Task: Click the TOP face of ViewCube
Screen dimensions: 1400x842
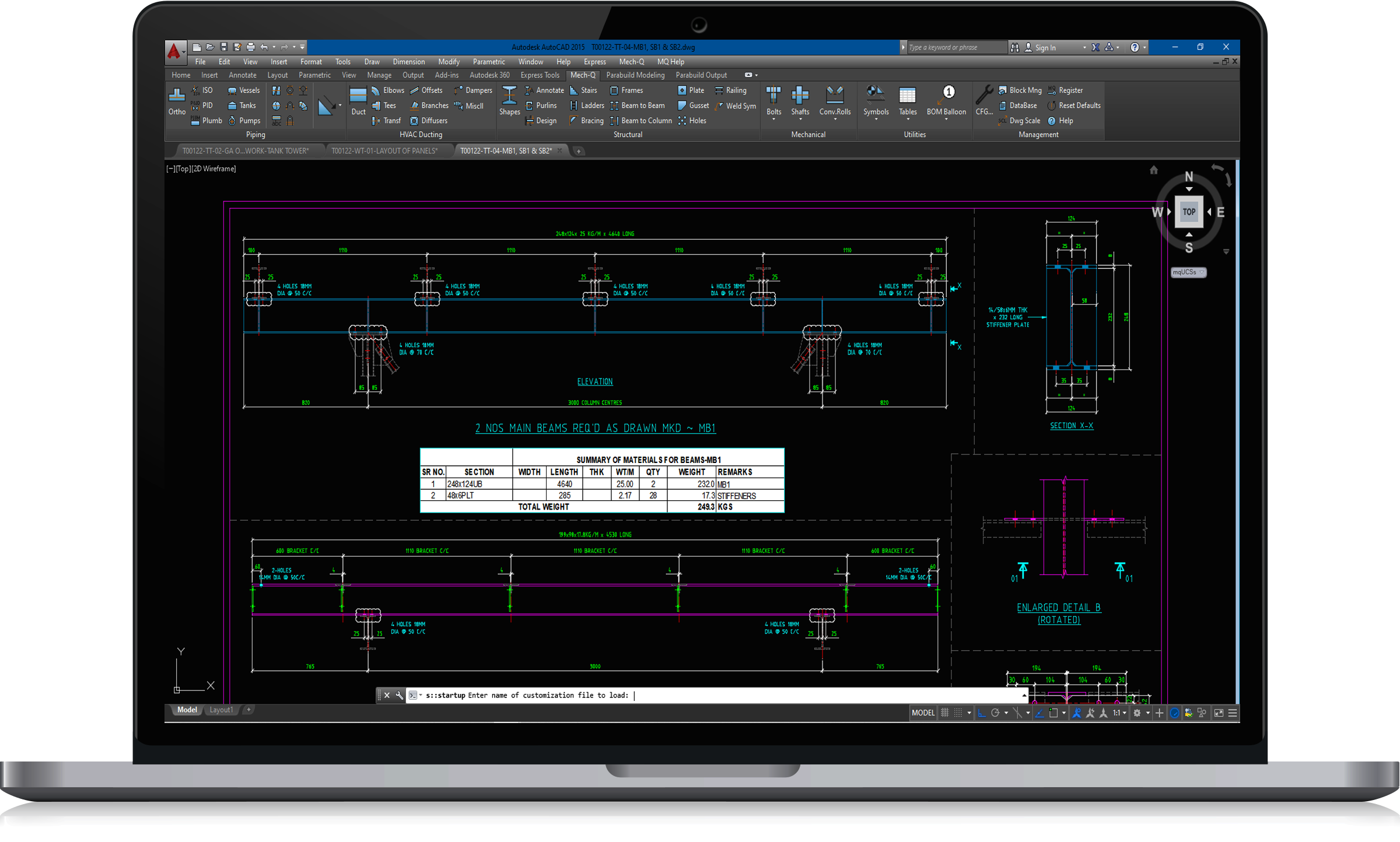Action: coord(1189,212)
